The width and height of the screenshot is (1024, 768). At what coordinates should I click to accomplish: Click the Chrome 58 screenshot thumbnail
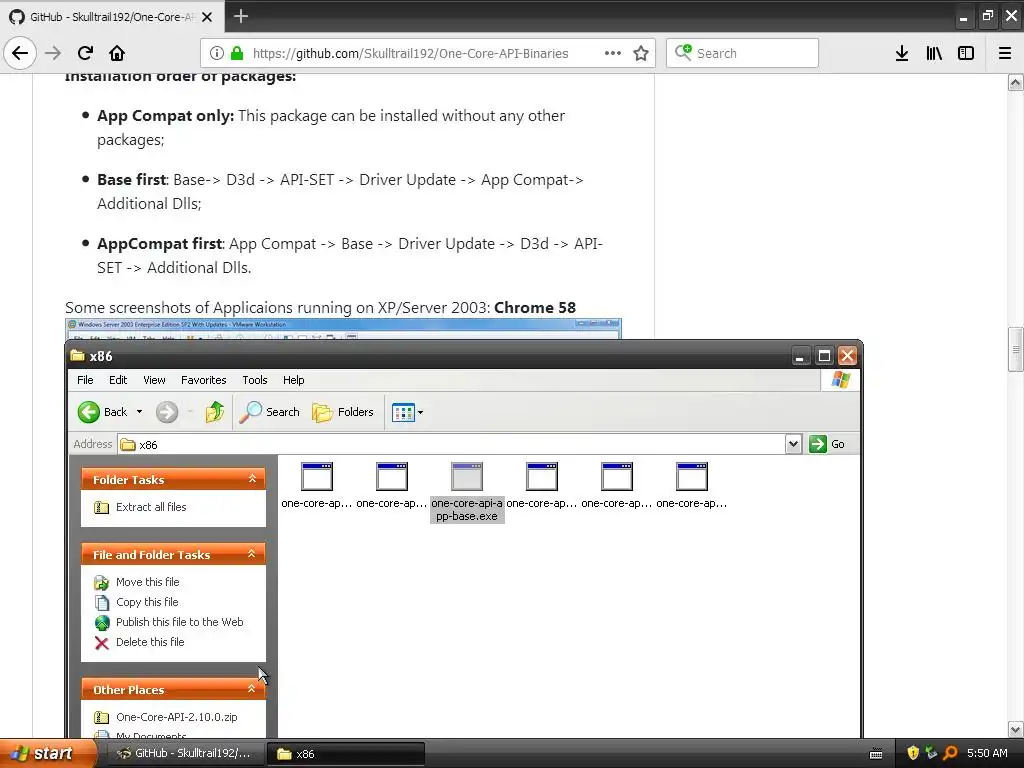(343, 329)
